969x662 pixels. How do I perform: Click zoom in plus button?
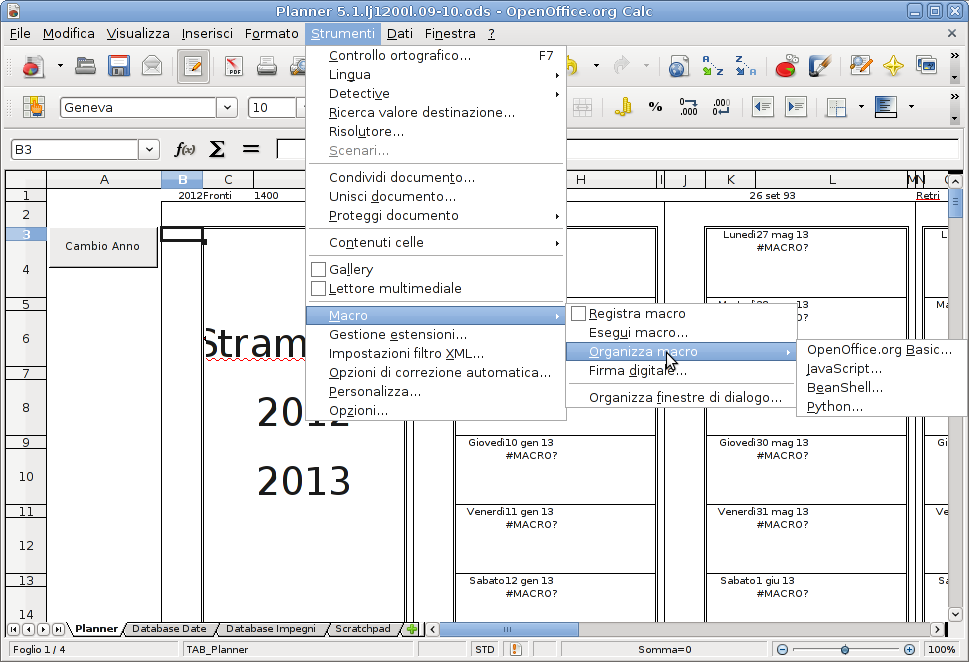[909, 650]
